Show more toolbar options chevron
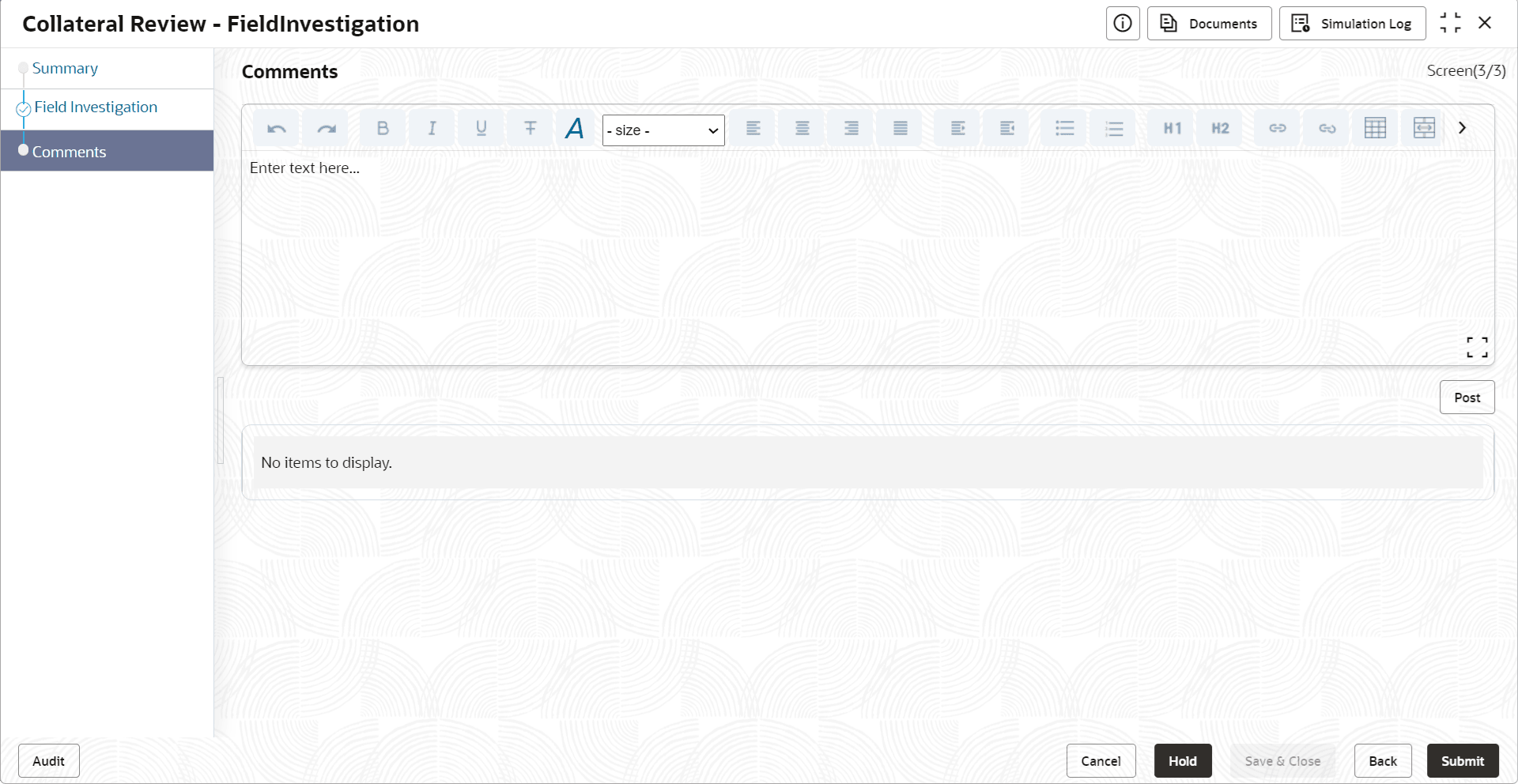1518x784 pixels. [1463, 128]
